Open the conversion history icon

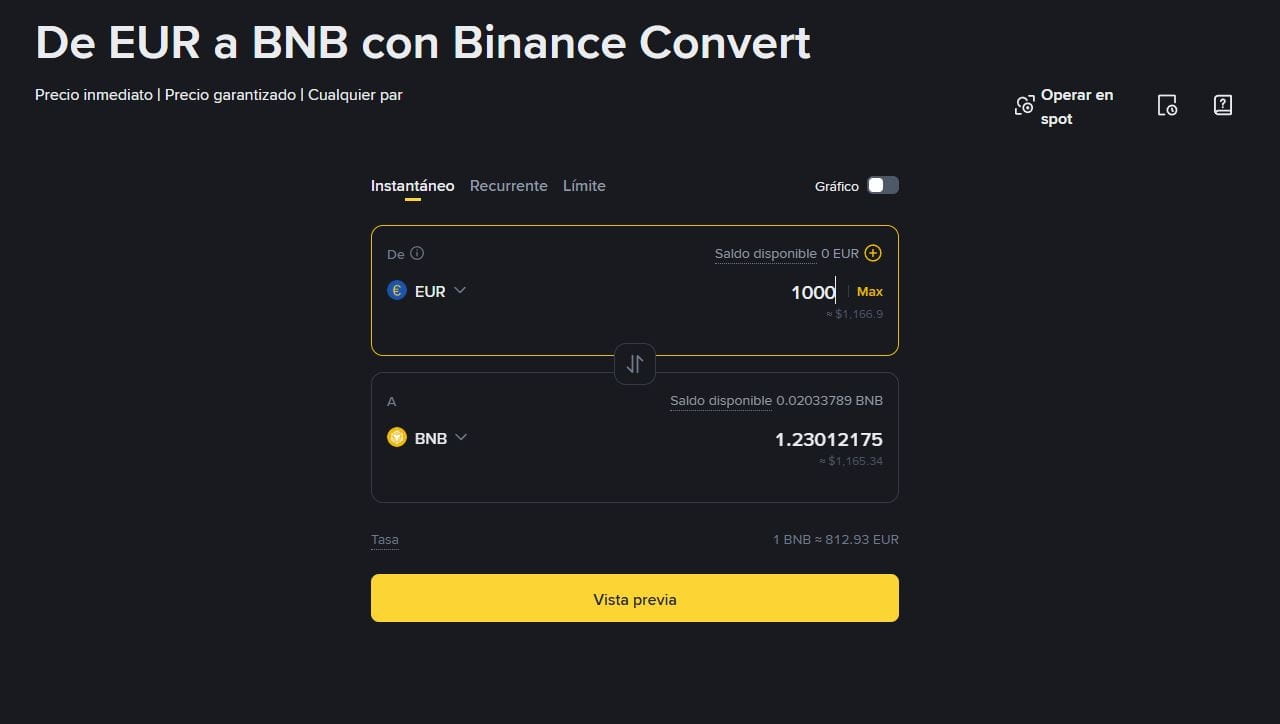[1167, 106]
